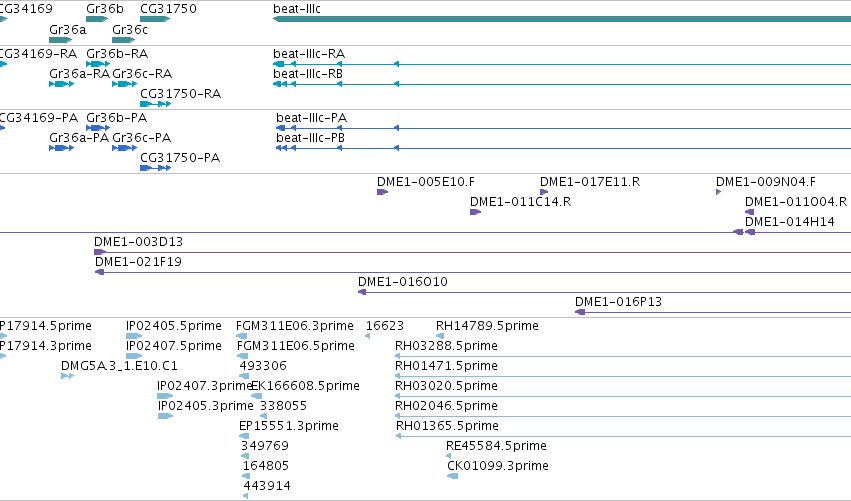Image resolution: width=851 pixels, height=501 pixels.
Task: Select the DME1-016O10 clone arrow
Action: (362, 293)
